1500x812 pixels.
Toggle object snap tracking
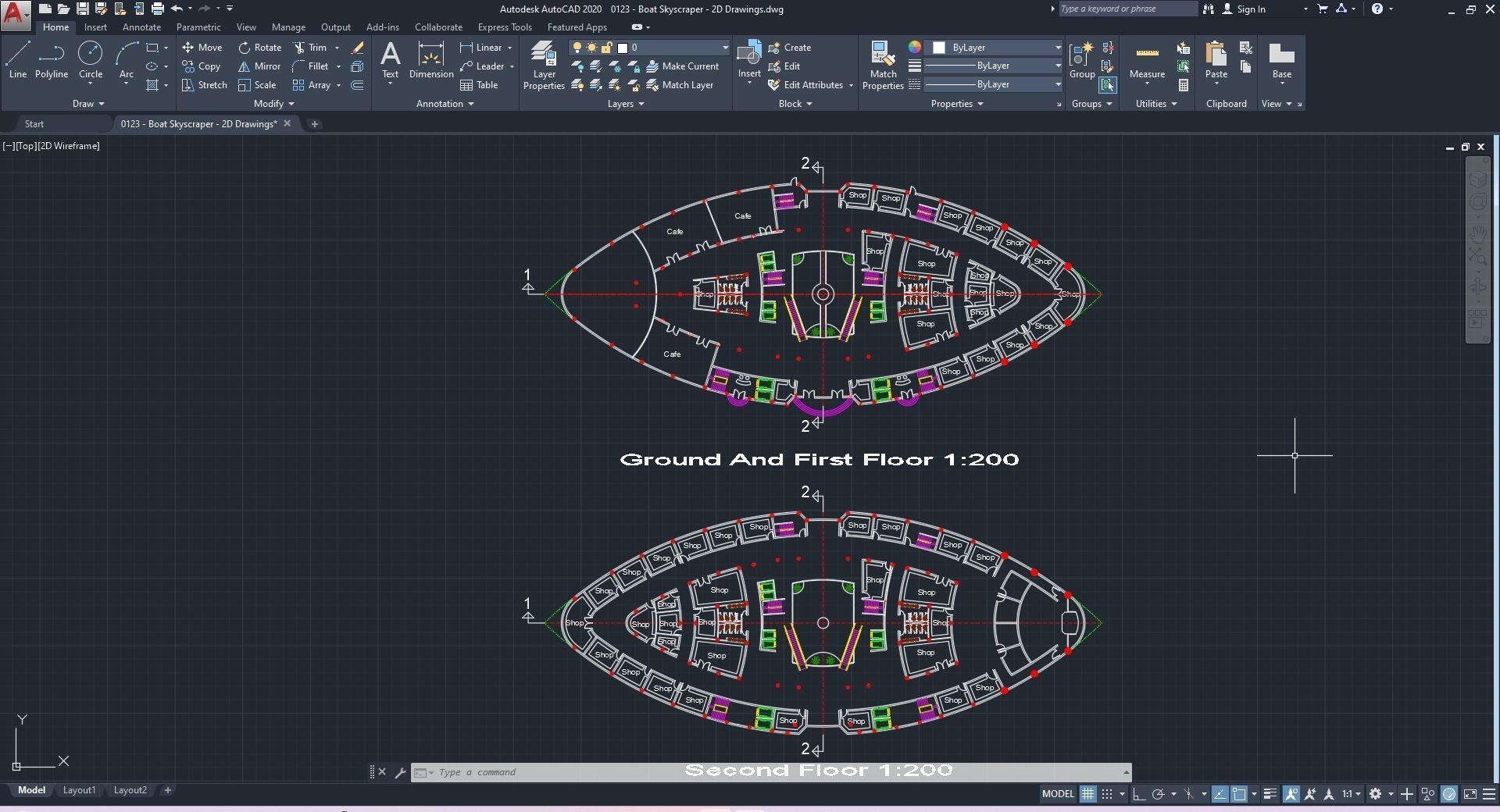[1220, 794]
